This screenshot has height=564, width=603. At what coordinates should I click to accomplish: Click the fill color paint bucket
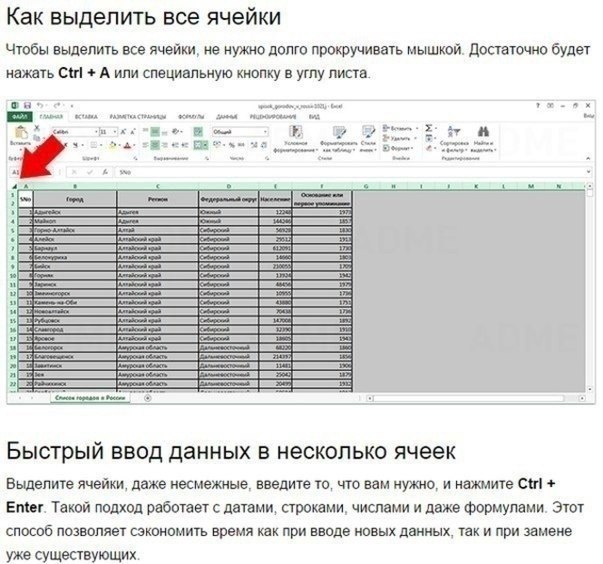coord(112,145)
